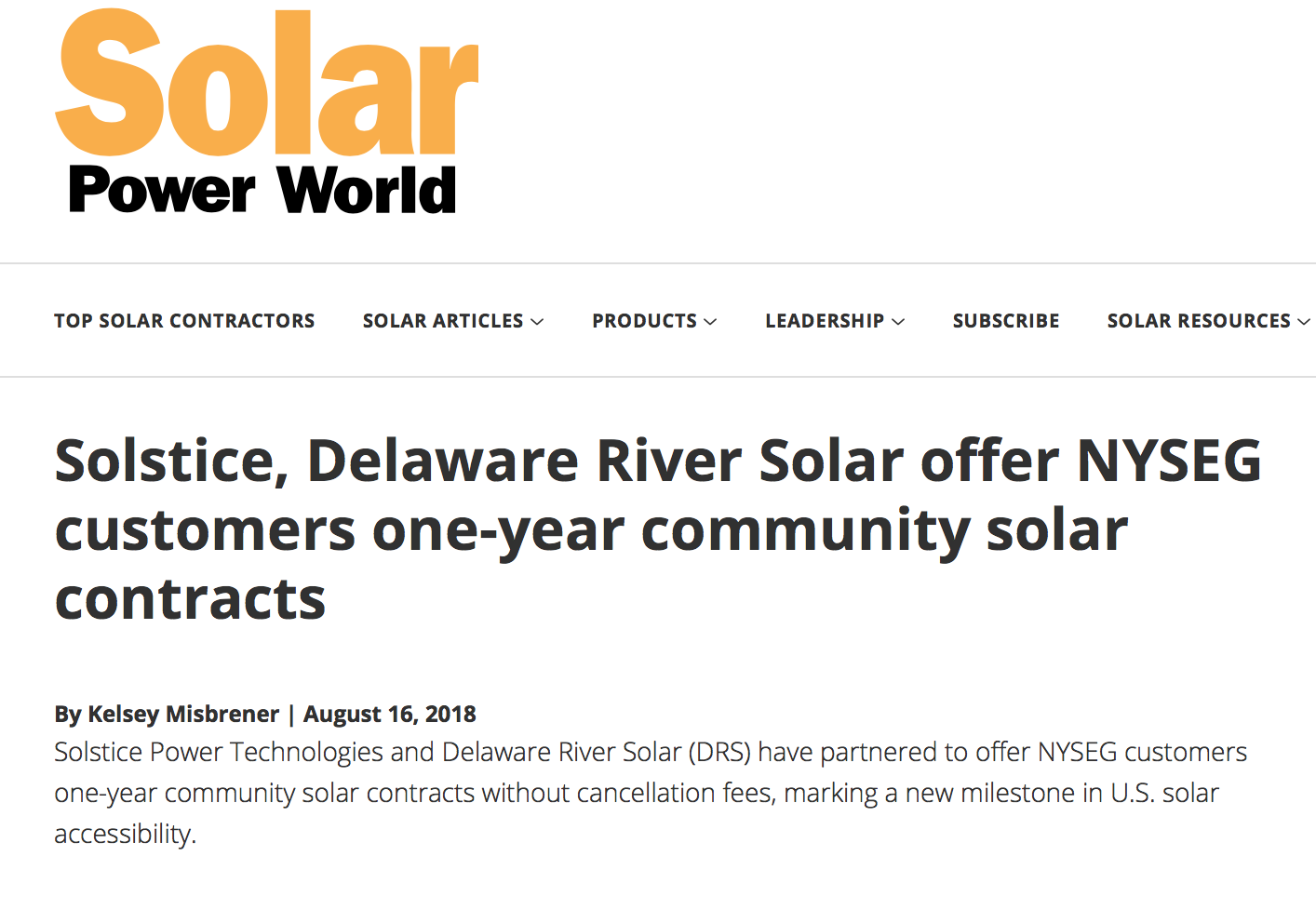Open Top Solar Contractors page

pyautogui.click(x=184, y=321)
